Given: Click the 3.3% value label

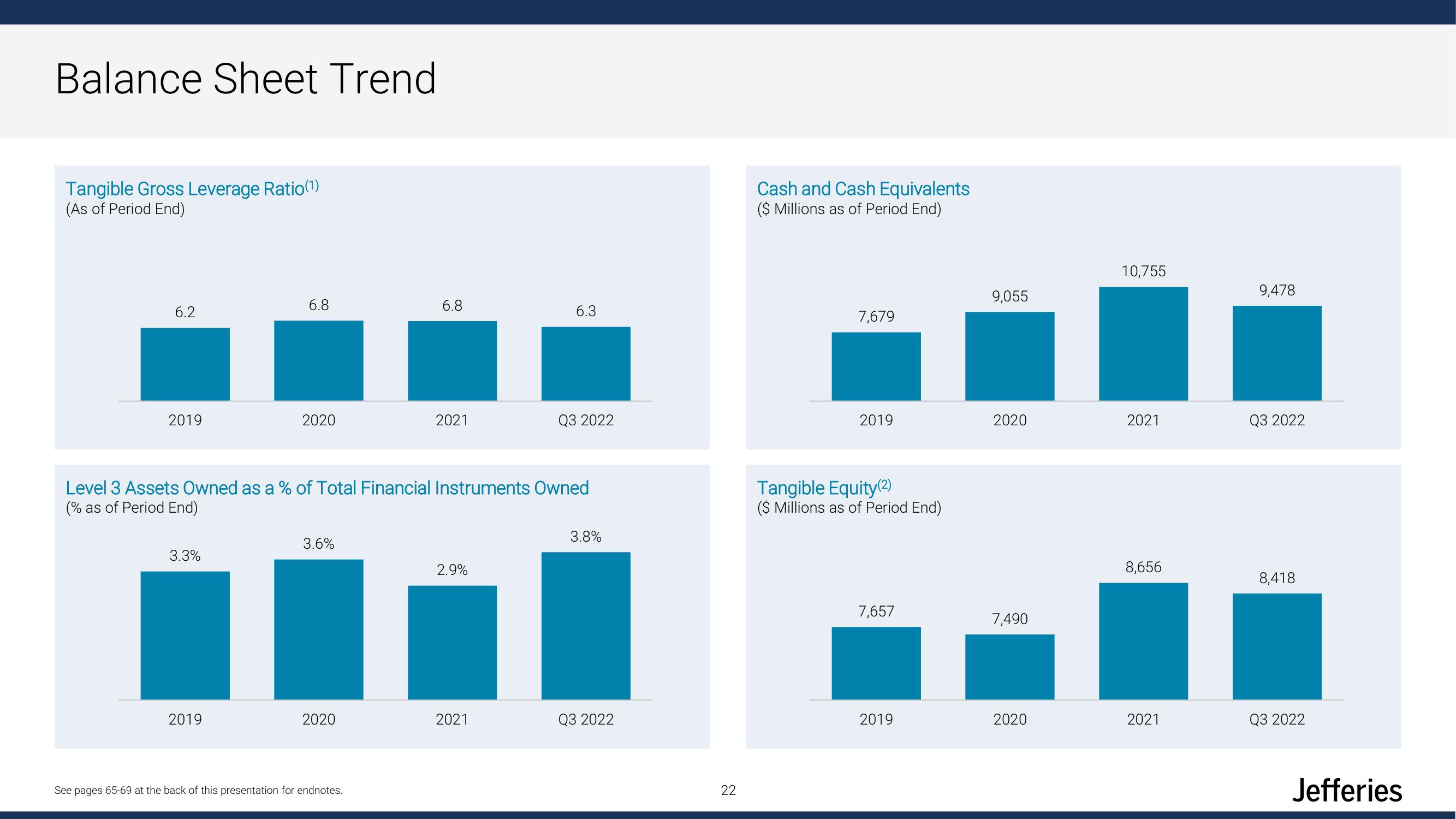Looking at the screenshot, I should [x=185, y=556].
